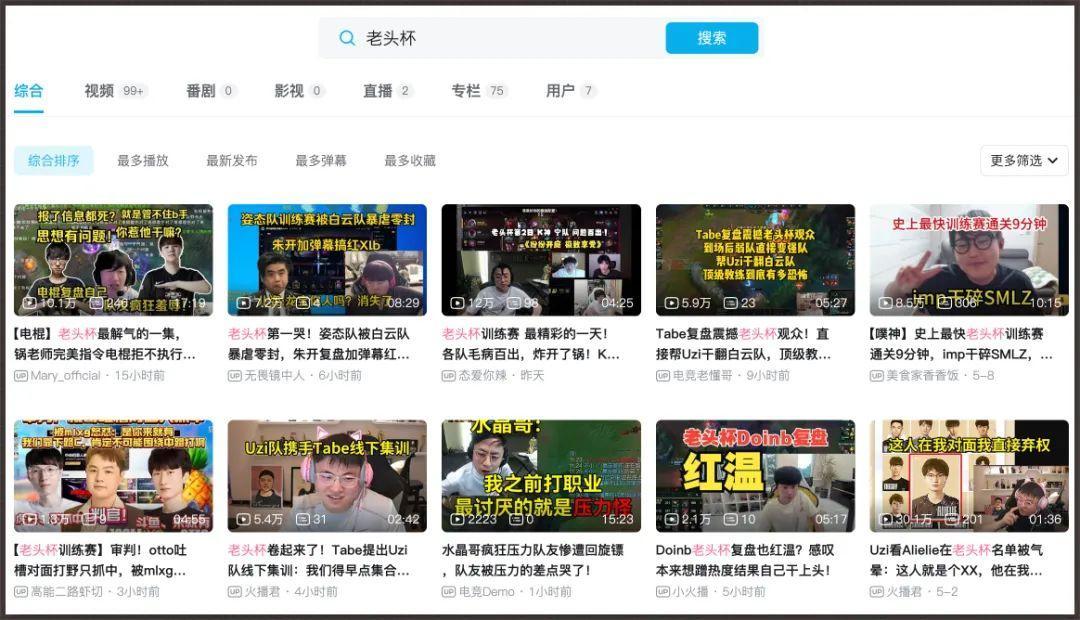
Task: Switch to the 视频 tab
Action: click(99, 91)
